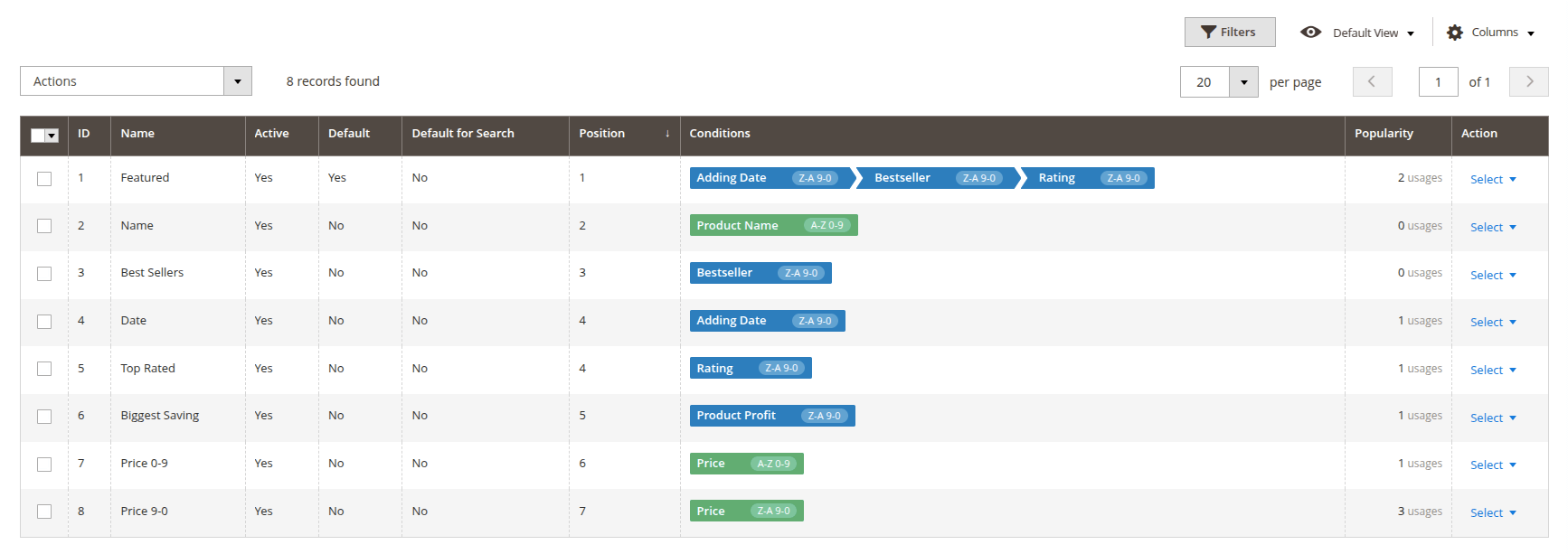Sort by the Conditions column header

click(x=1012, y=134)
